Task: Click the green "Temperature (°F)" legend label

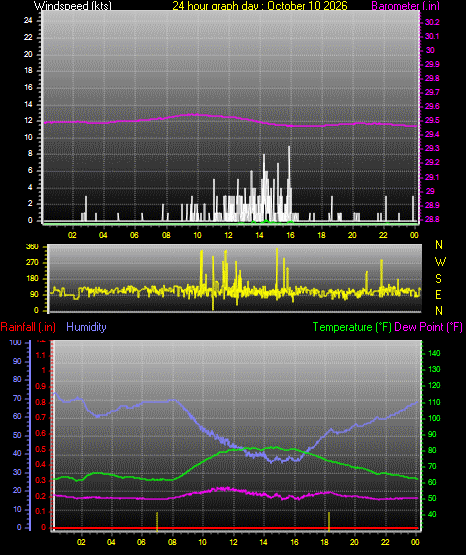Action: (x=352, y=327)
